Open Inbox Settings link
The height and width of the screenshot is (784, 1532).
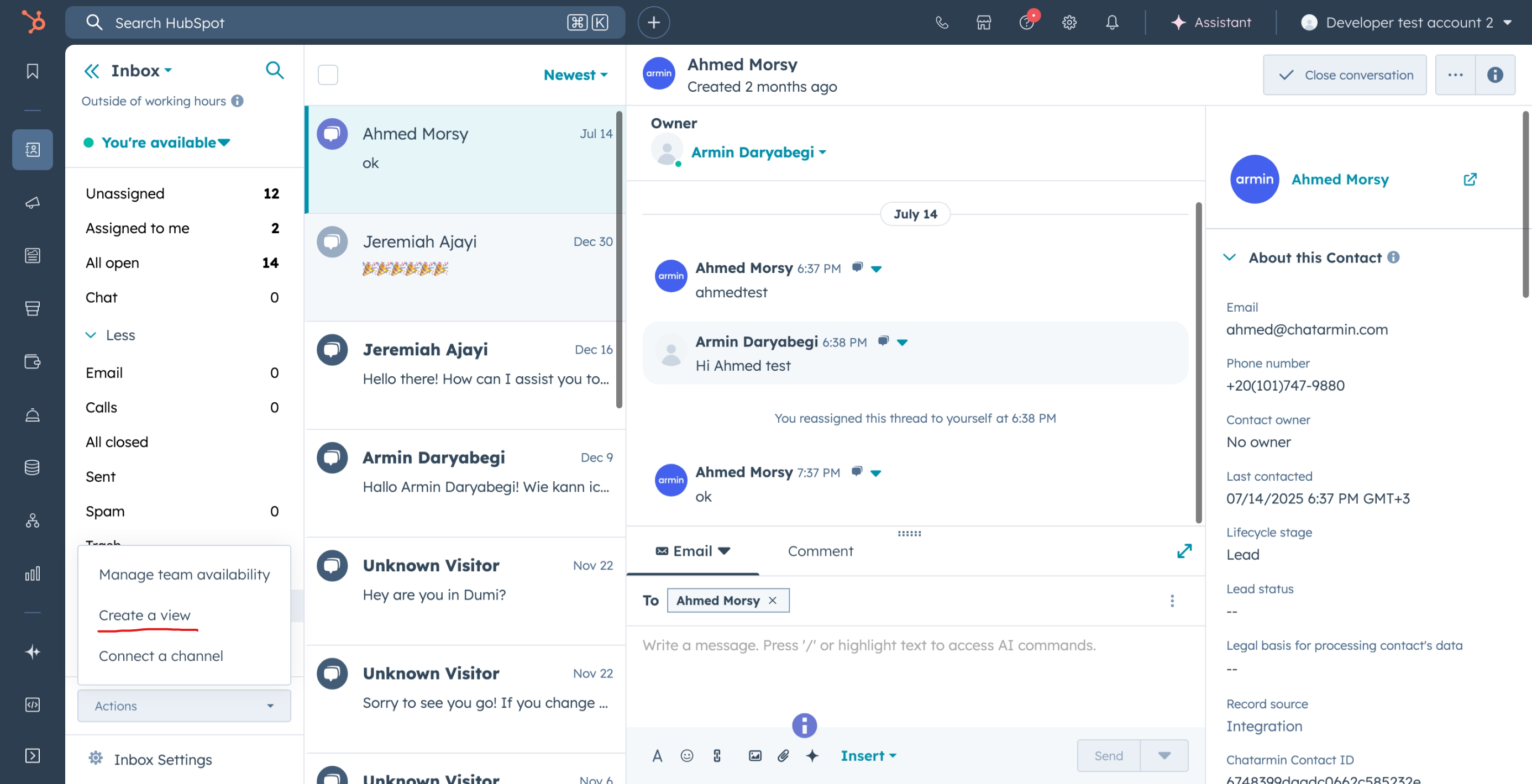pyautogui.click(x=162, y=759)
